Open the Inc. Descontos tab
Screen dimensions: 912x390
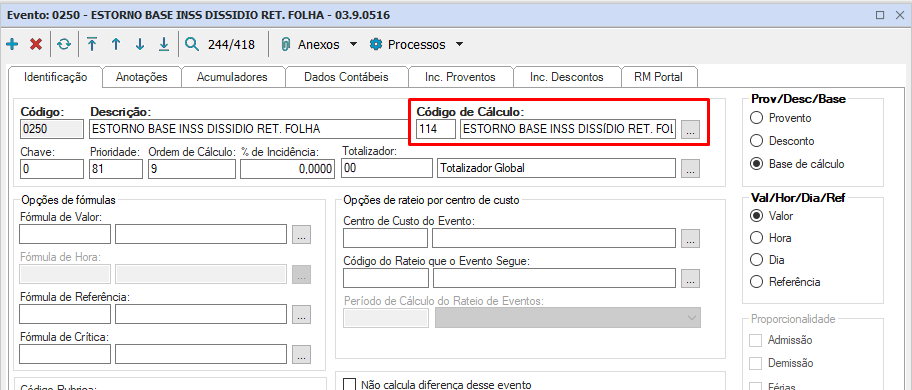[x=567, y=77]
